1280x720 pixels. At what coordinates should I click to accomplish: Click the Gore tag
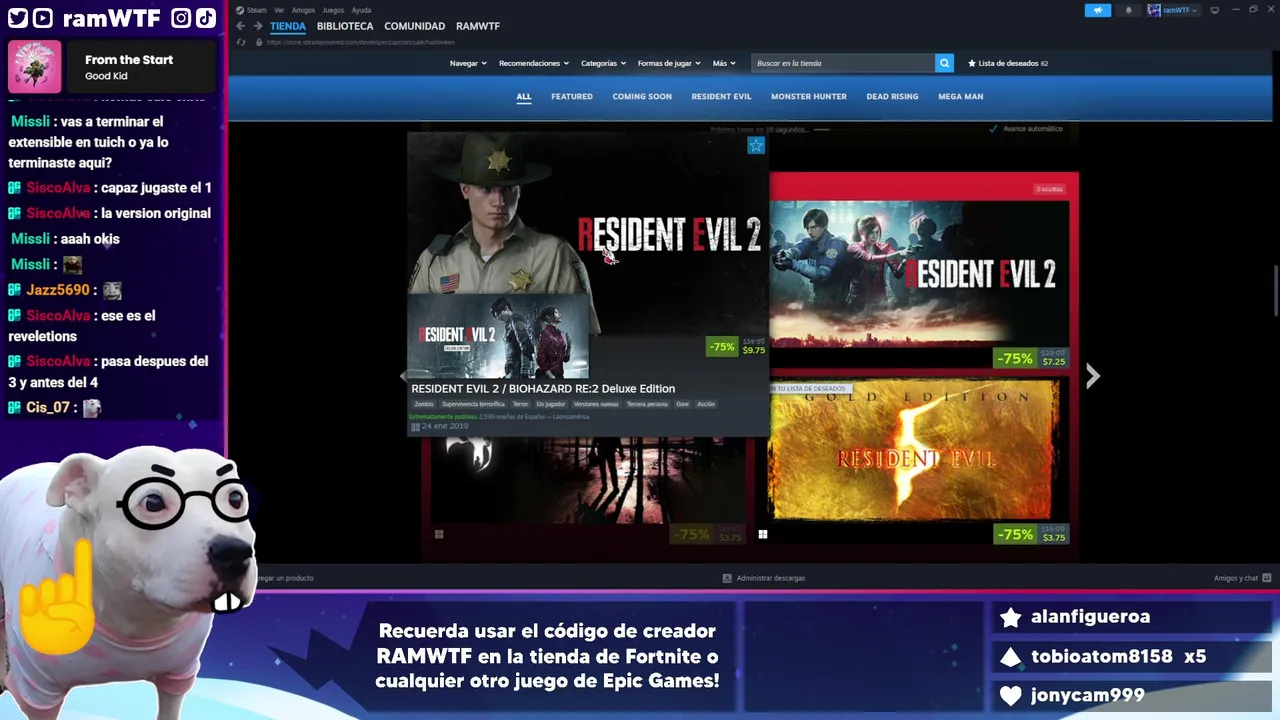click(x=682, y=404)
